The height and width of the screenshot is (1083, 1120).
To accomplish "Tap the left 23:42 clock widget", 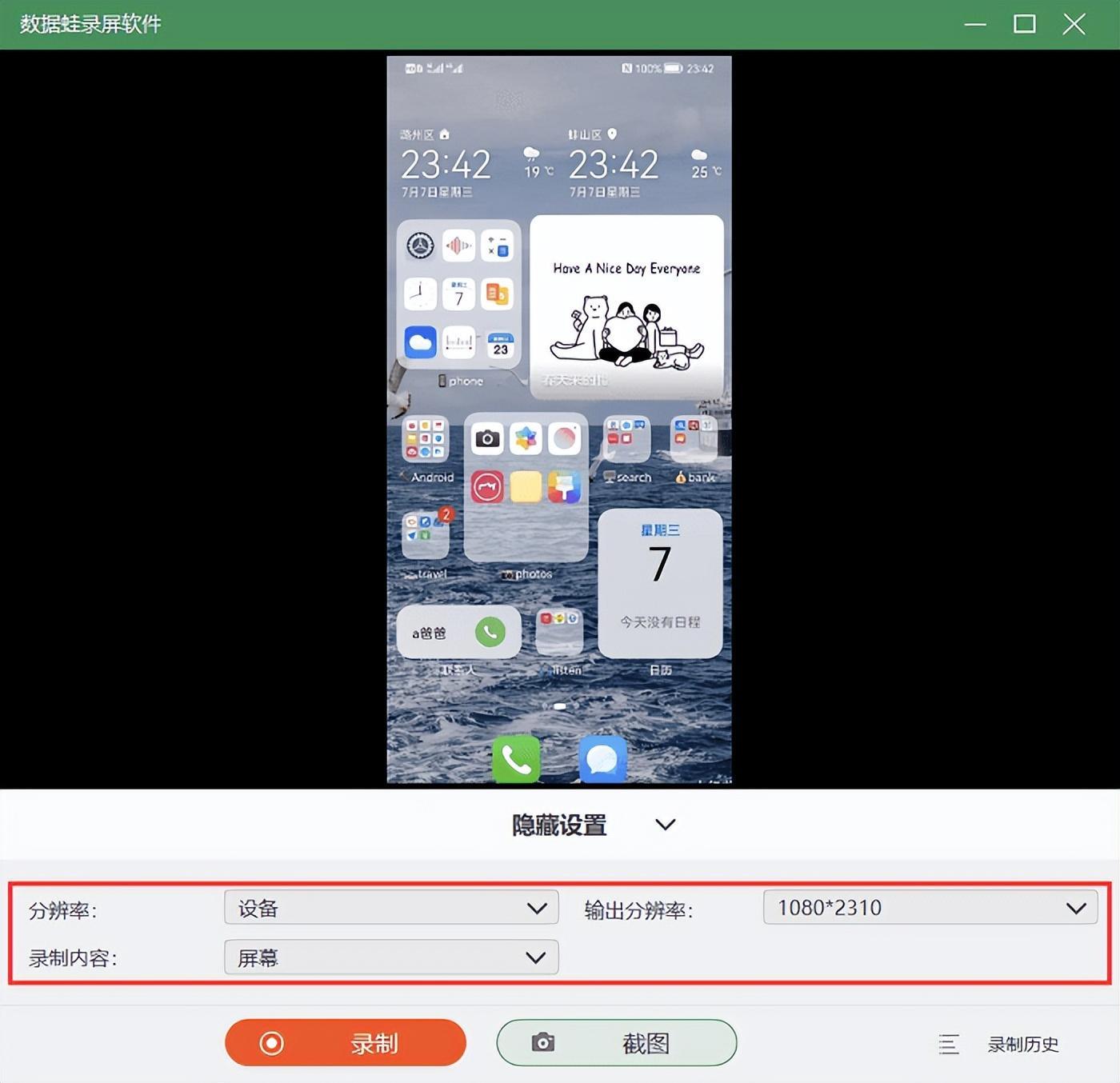I will [446, 166].
